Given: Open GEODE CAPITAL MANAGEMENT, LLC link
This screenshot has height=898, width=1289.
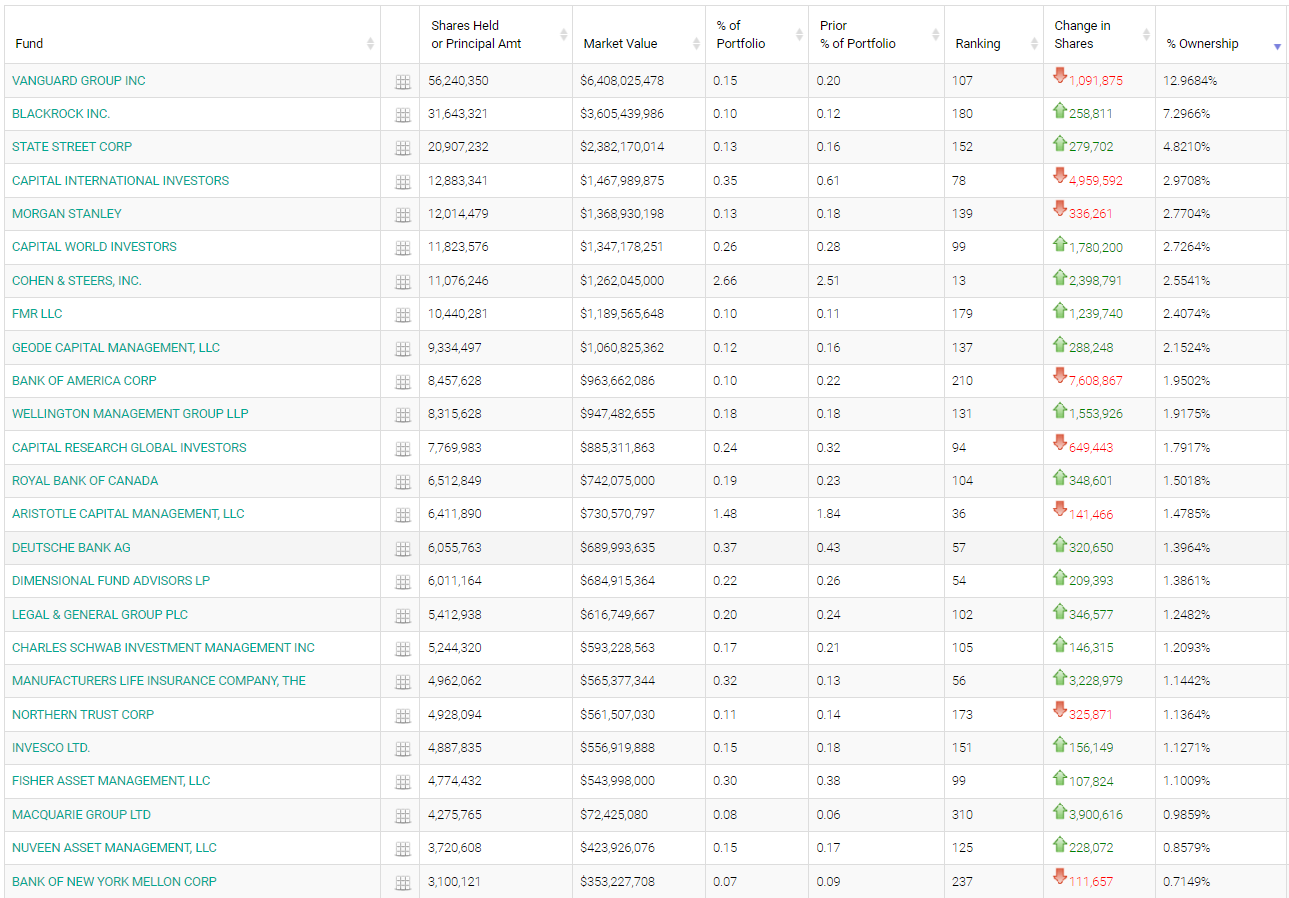Looking at the screenshot, I should tap(116, 348).
